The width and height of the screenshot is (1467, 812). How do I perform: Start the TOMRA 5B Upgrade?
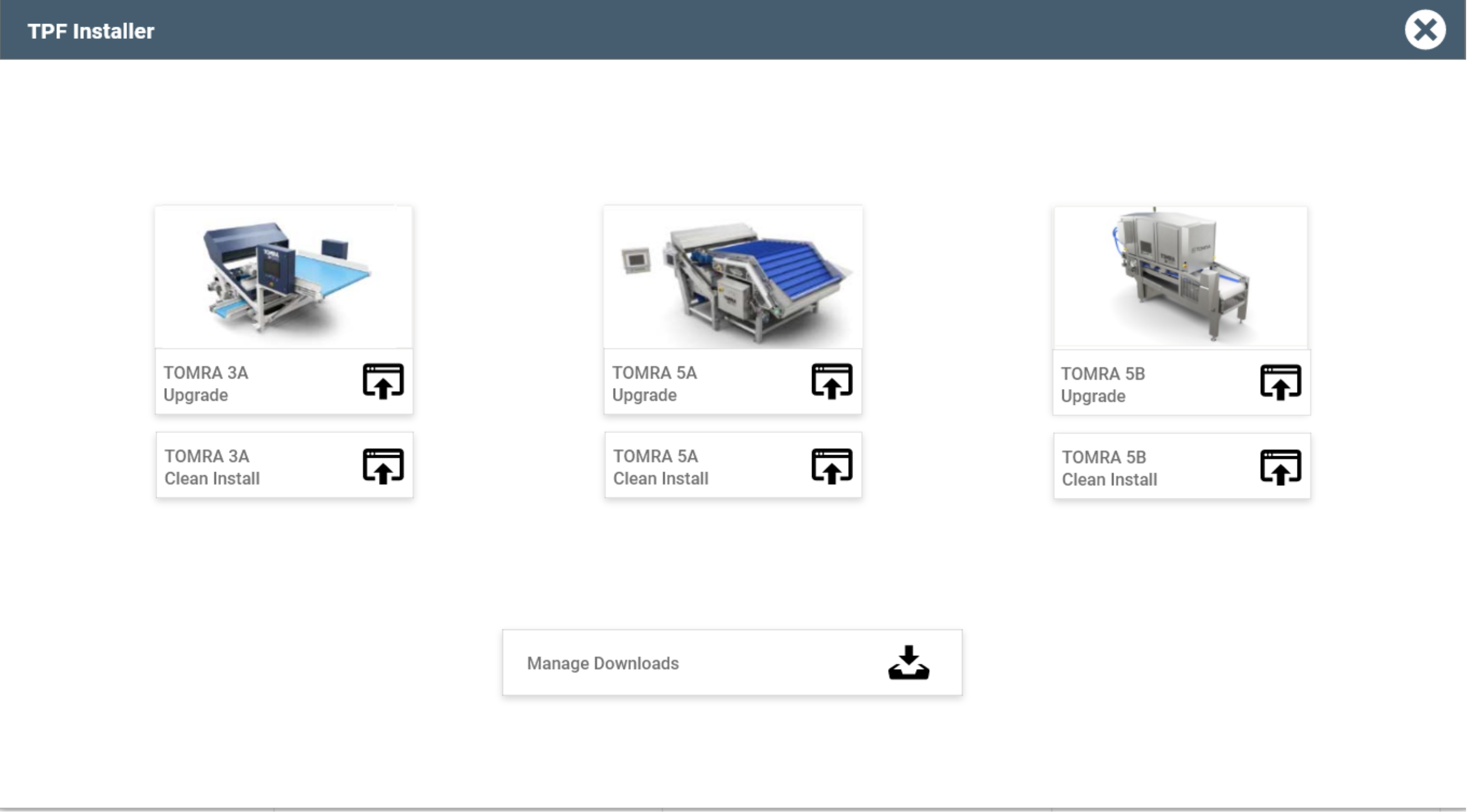coord(1182,383)
